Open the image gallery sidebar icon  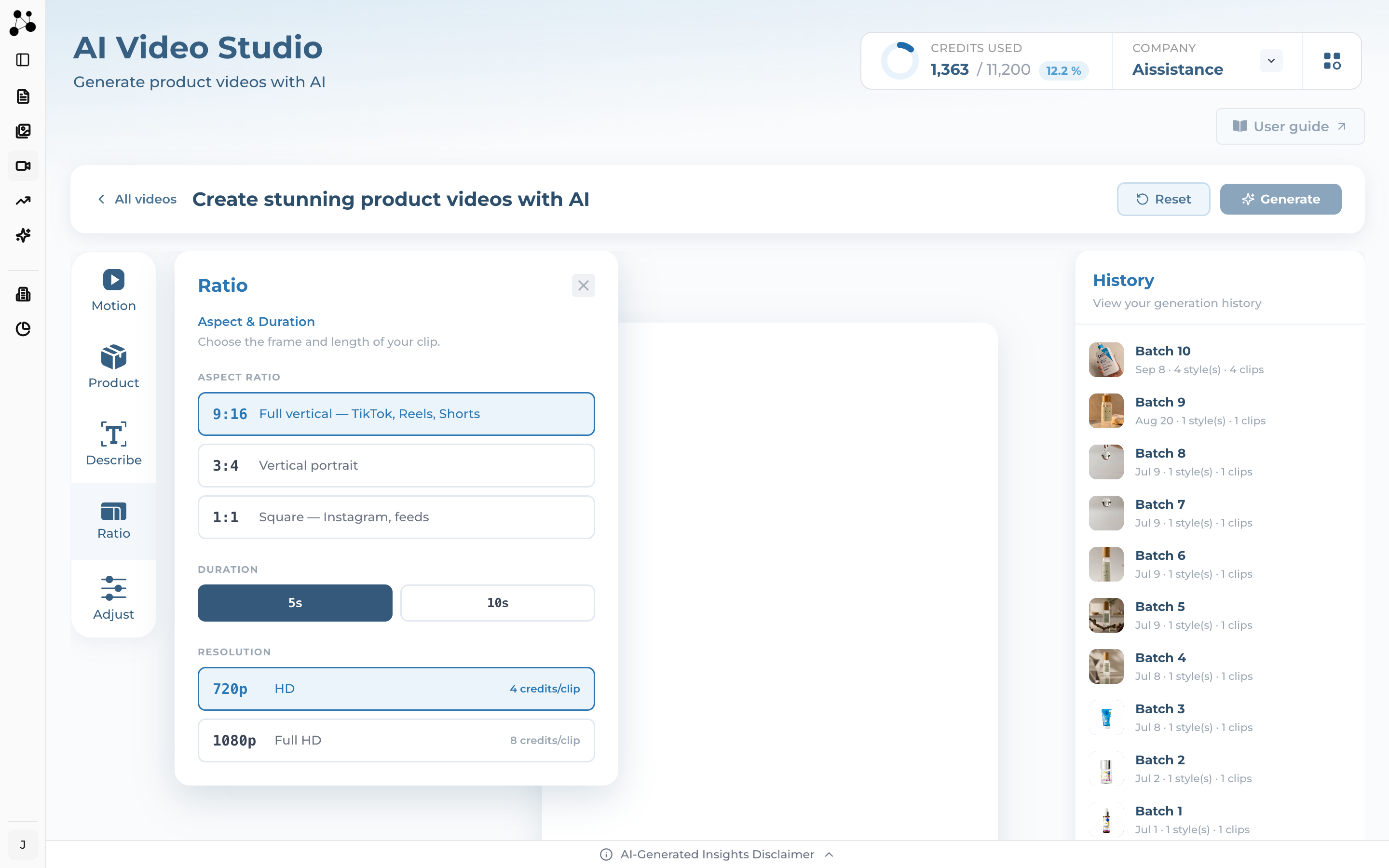(x=23, y=131)
